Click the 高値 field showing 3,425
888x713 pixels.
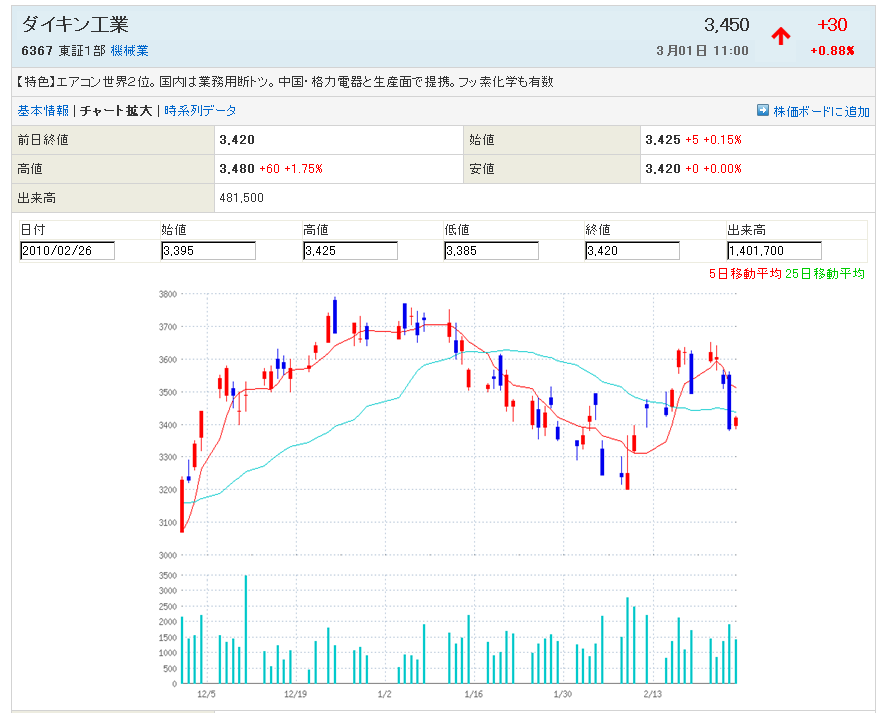pos(351,251)
